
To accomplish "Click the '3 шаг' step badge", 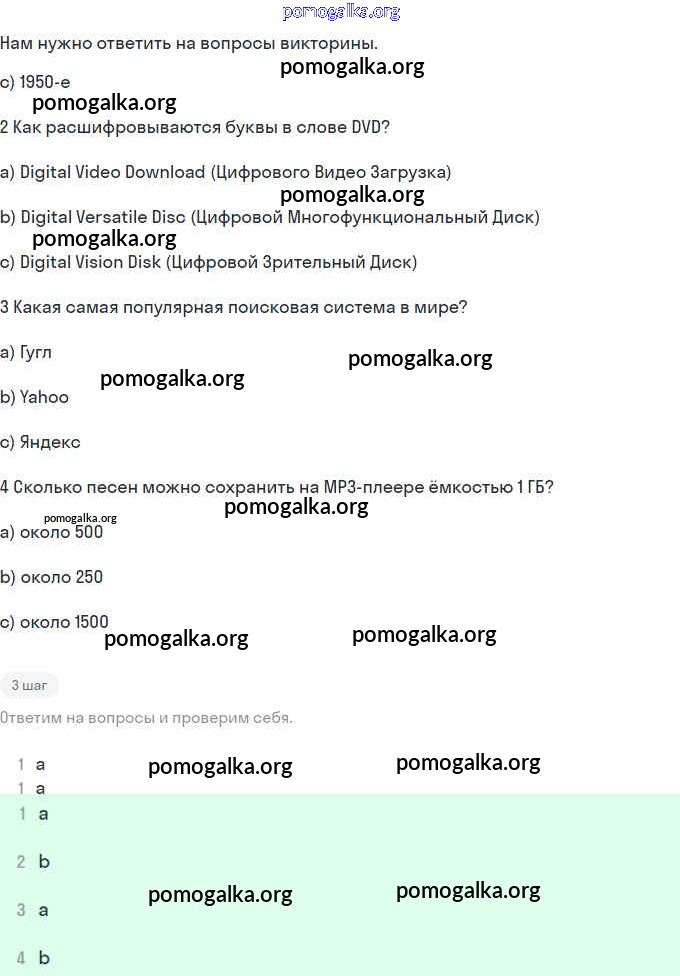I will [x=29, y=685].
